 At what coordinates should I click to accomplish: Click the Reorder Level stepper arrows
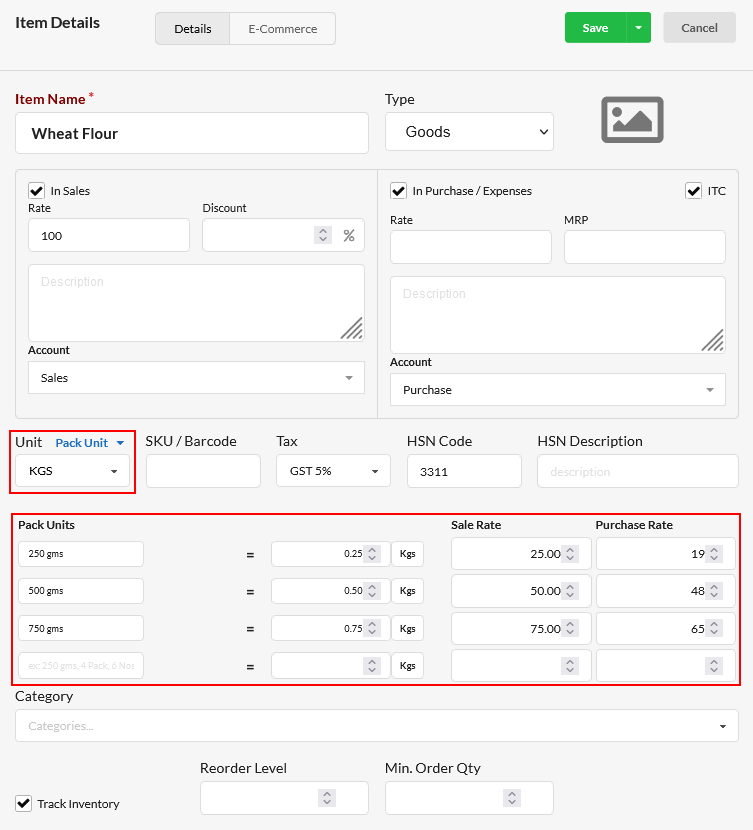327,798
